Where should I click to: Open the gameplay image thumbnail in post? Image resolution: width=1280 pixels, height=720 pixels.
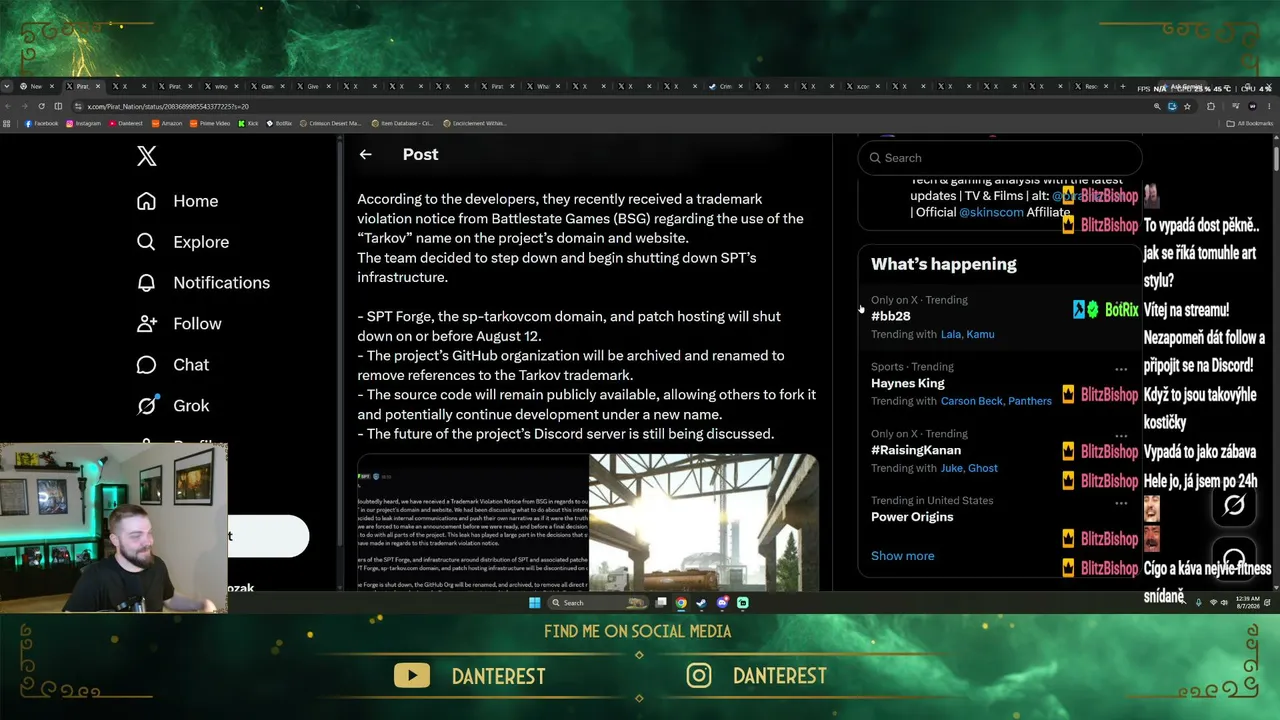pyautogui.click(x=704, y=522)
